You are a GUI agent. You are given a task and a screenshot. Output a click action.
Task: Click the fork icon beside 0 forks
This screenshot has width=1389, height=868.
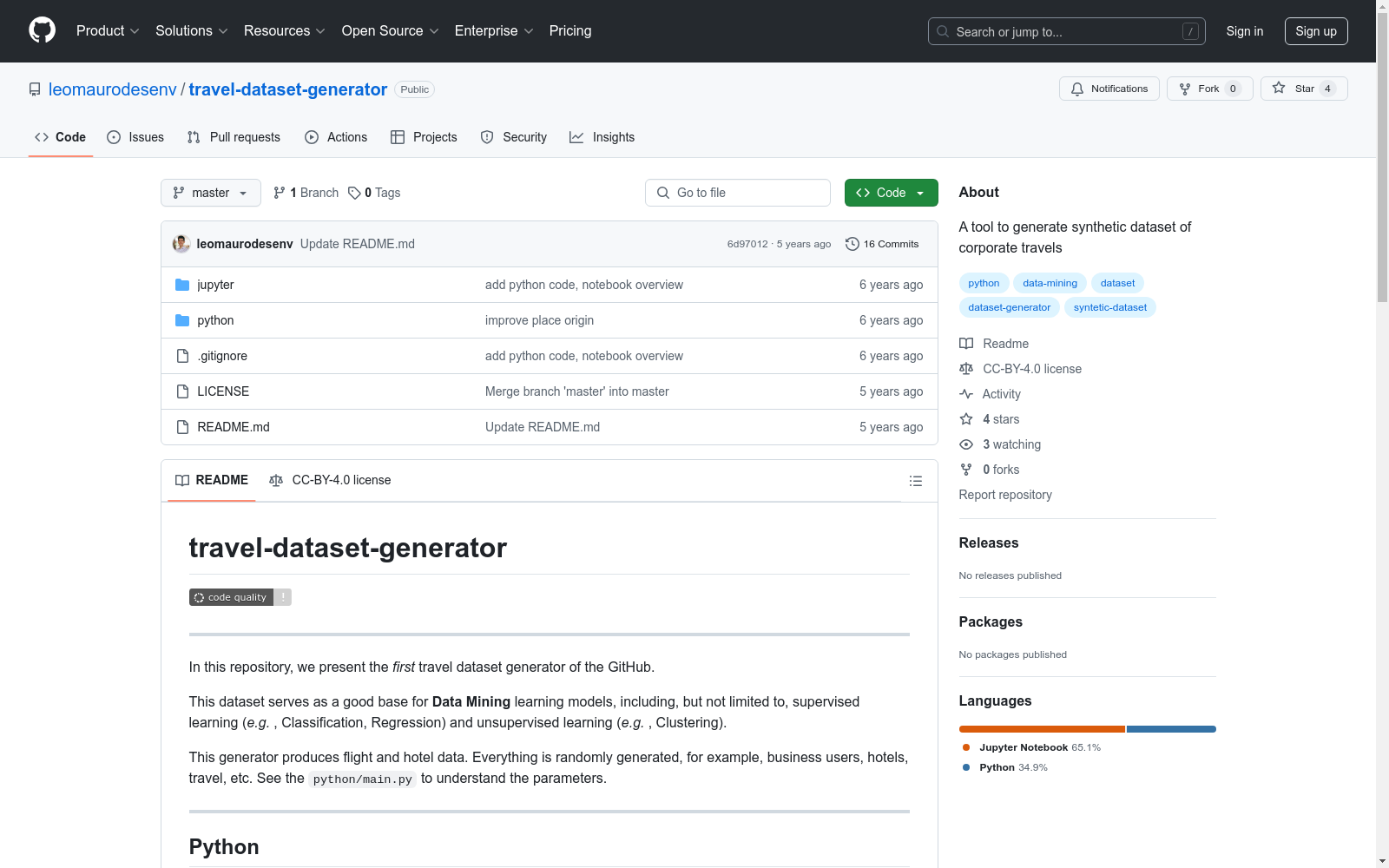click(966, 470)
